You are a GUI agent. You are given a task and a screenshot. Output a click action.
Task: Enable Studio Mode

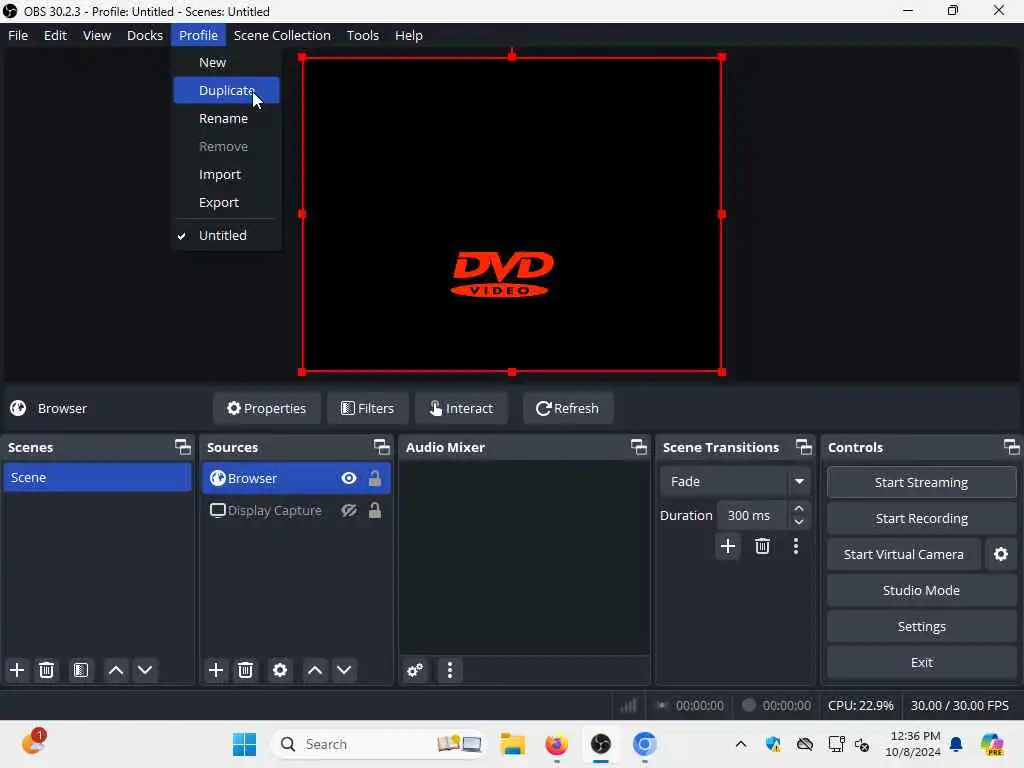point(921,590)
